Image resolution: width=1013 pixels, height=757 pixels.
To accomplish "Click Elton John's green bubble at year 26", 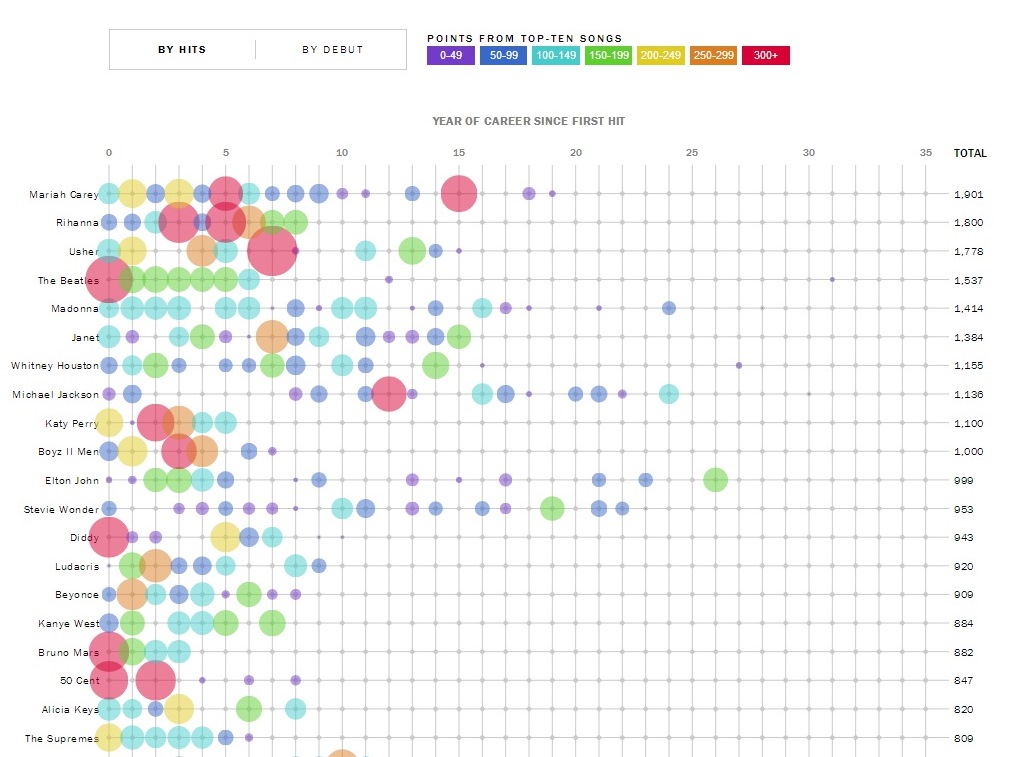I will [715, 480].
